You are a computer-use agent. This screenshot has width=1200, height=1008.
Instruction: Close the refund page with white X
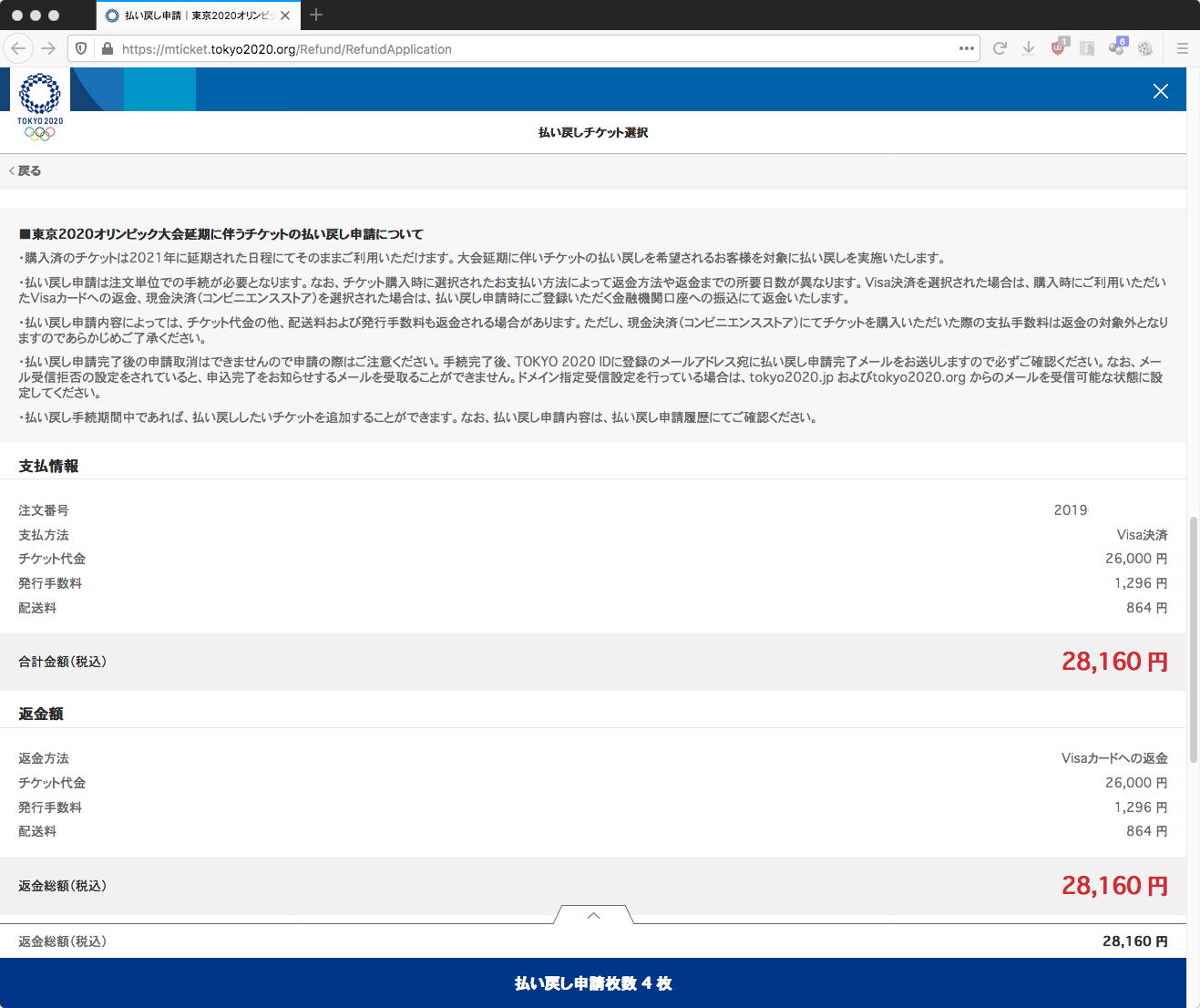click(1161, 91)
